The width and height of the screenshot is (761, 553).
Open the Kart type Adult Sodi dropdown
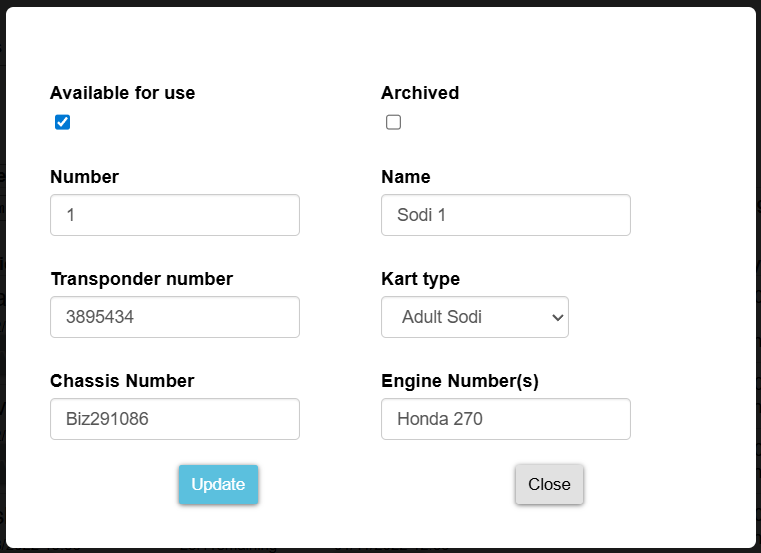(x=475, y=317)
